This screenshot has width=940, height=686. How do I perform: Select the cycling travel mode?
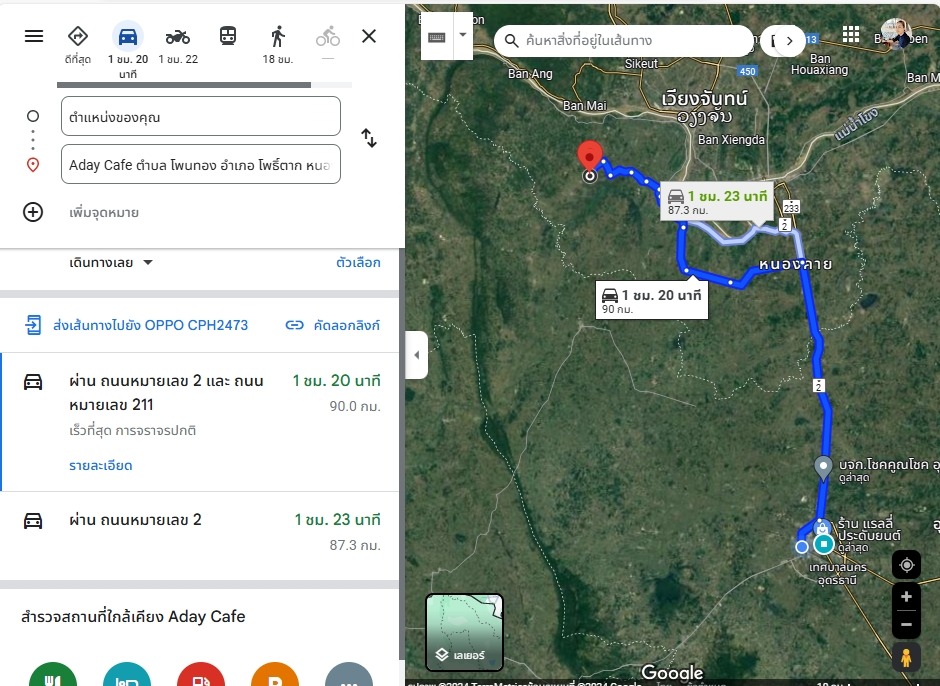tap(328, 37)
